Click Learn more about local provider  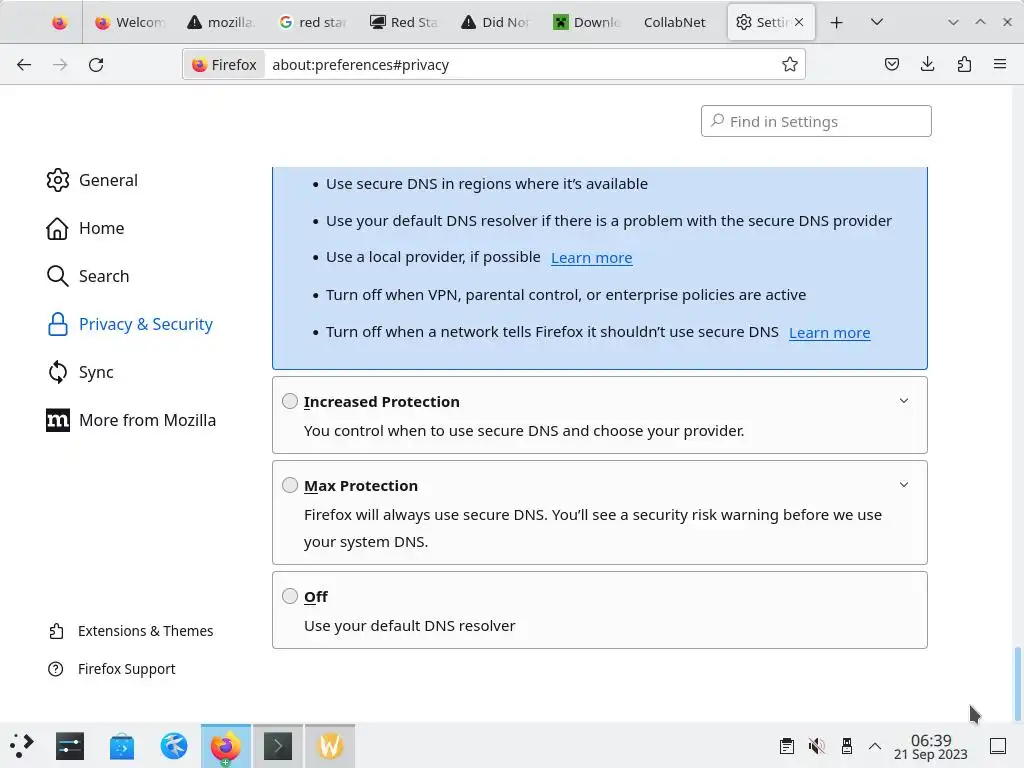[591, 258]
